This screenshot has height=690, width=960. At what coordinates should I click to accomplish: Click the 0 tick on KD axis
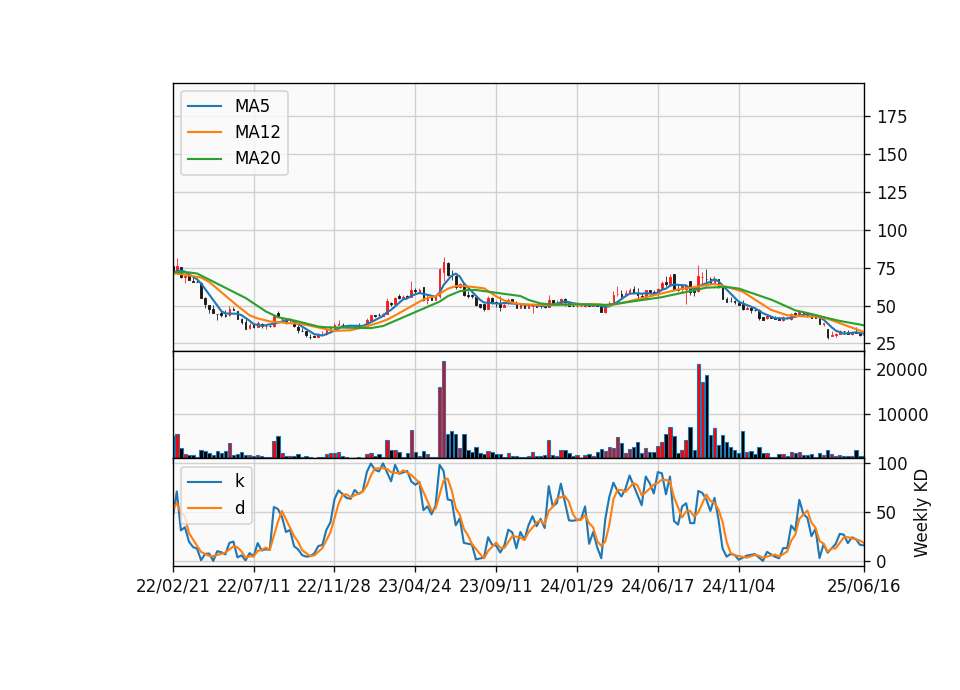click(882, 561)
